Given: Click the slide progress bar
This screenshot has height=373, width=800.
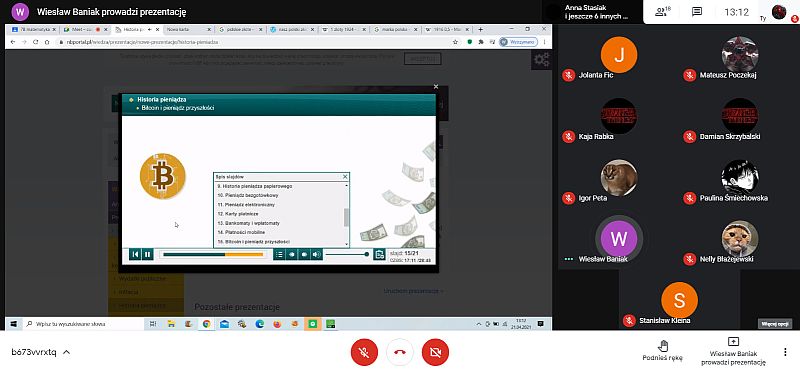Looking at the screenshot, I should point(213,254).
